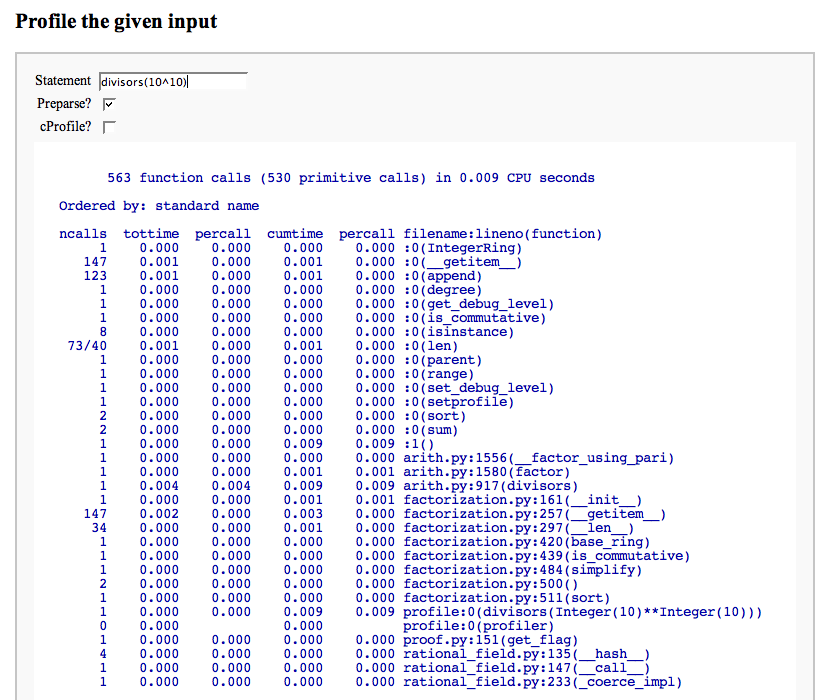Click the 'Statement' label

pos(63,81)
